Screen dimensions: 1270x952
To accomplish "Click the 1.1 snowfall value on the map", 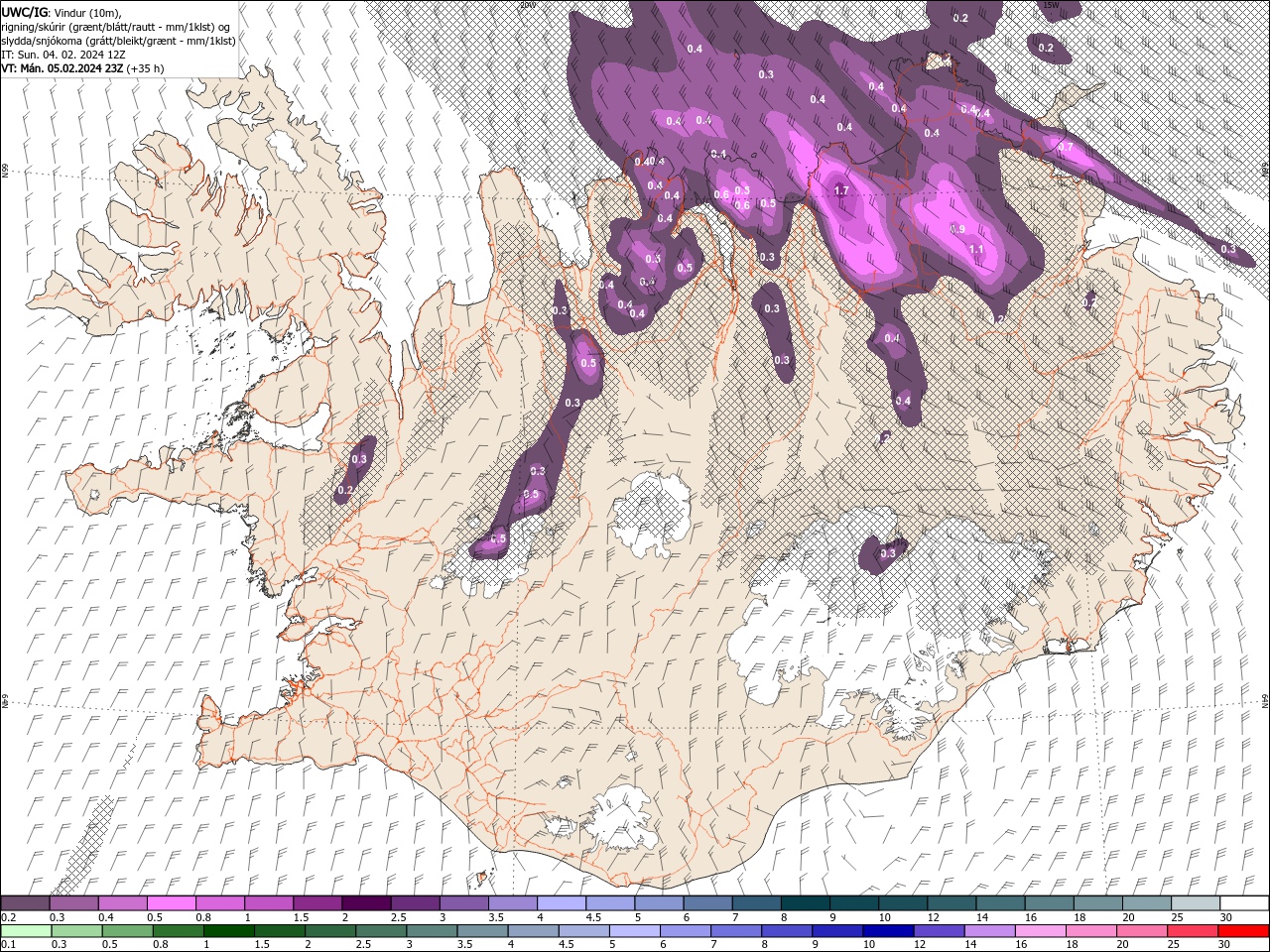I will click(x=976, y=249).
